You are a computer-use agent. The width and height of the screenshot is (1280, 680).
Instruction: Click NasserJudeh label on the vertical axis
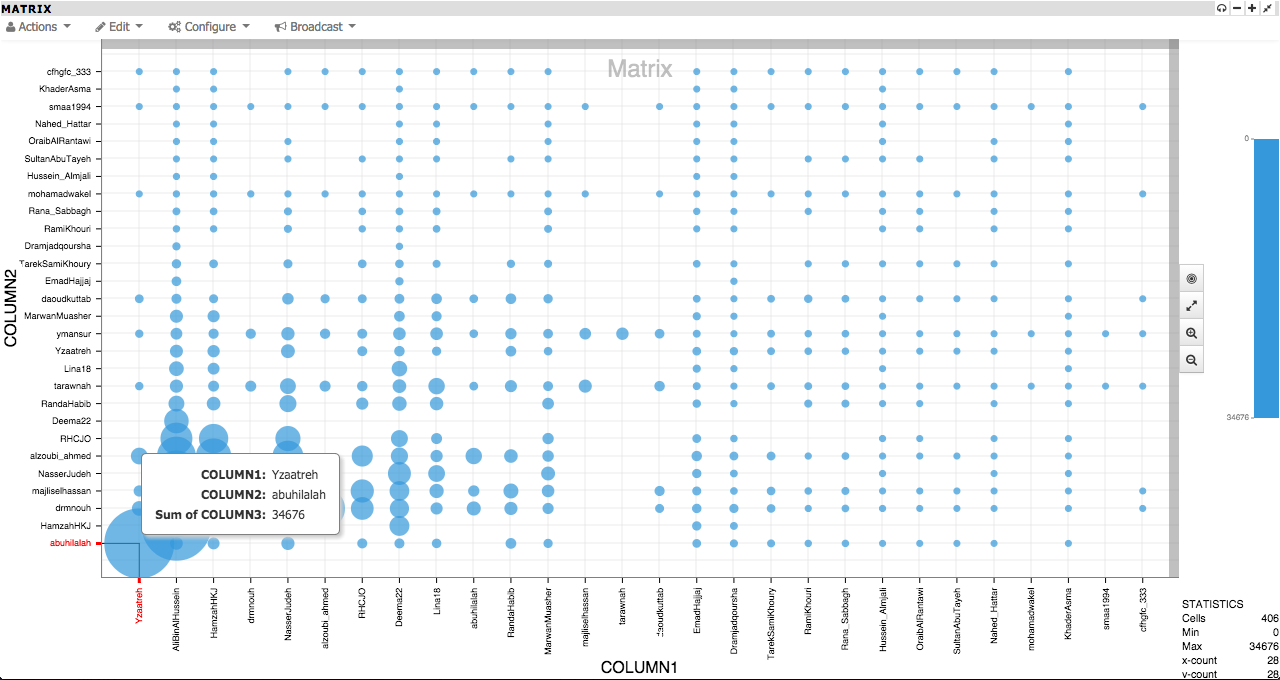tap(65, 473)
